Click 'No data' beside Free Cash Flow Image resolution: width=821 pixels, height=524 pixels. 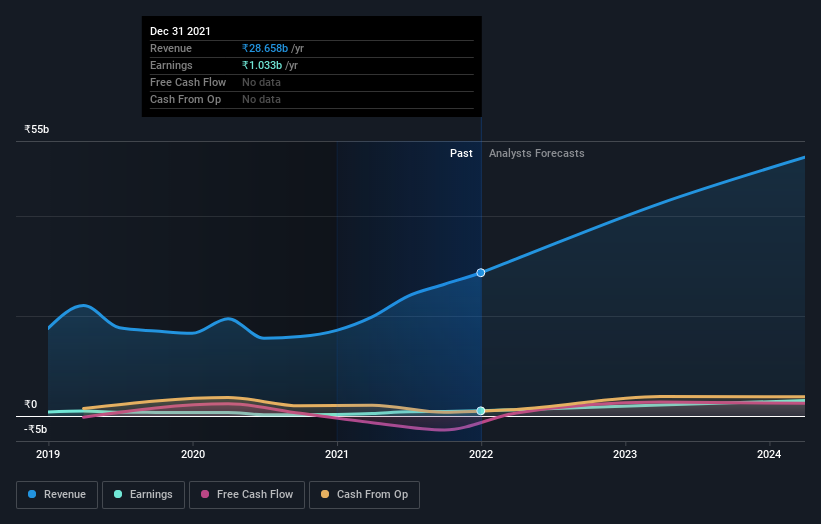261,82
